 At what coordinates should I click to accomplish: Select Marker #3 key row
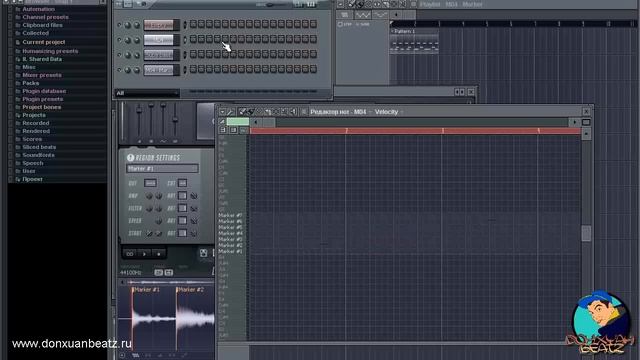tap(230, 240)
